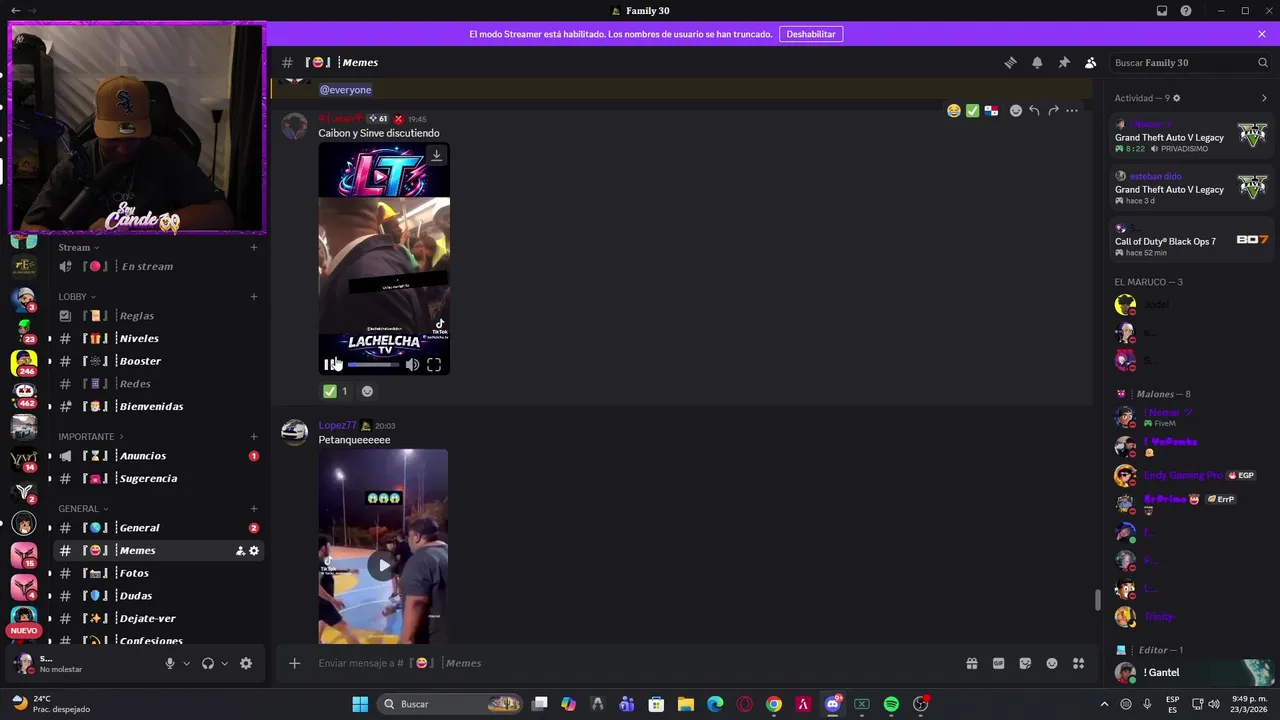Open notification settings bell icon
This screenshot has width=1280, height=720.
[x=1037, y=62]
